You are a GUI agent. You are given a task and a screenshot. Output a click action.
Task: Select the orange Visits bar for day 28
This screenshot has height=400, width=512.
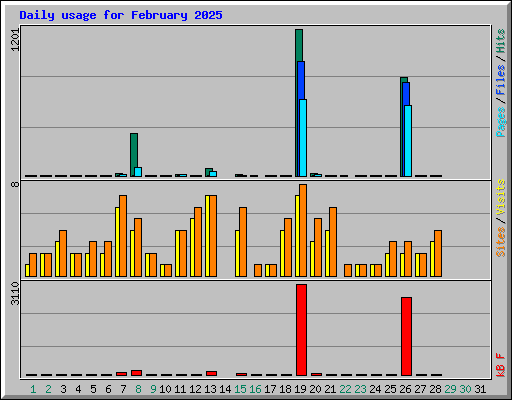(x=438, y=253)
